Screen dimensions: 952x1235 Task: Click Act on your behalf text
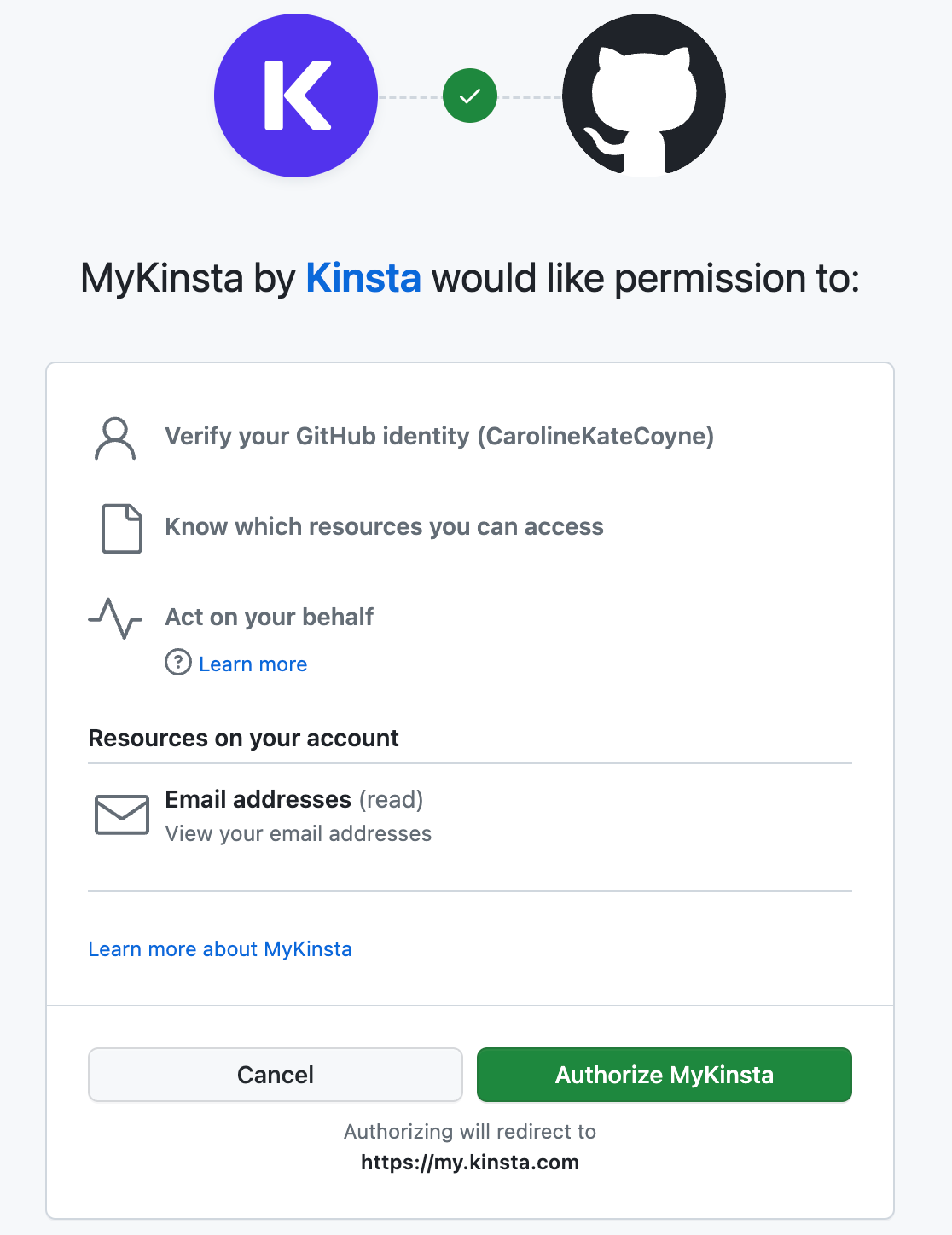point(270,617)
